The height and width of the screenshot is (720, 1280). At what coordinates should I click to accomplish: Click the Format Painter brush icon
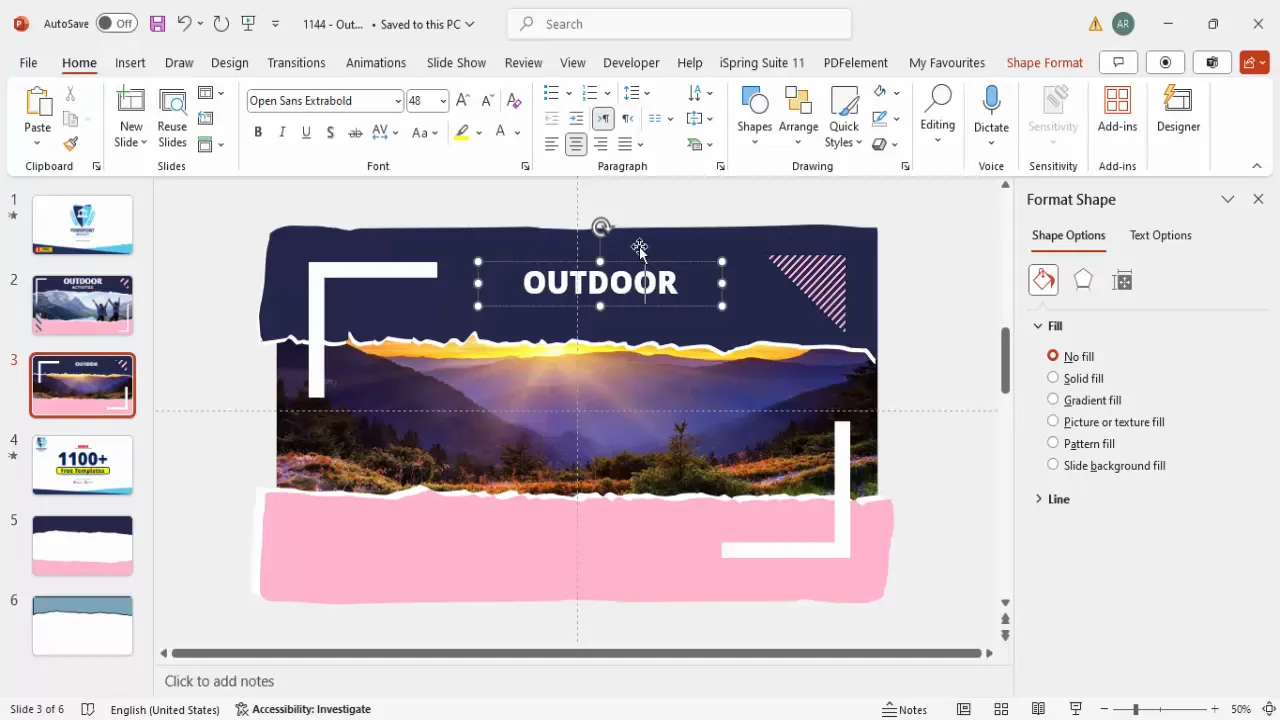[x=70, y=145]
